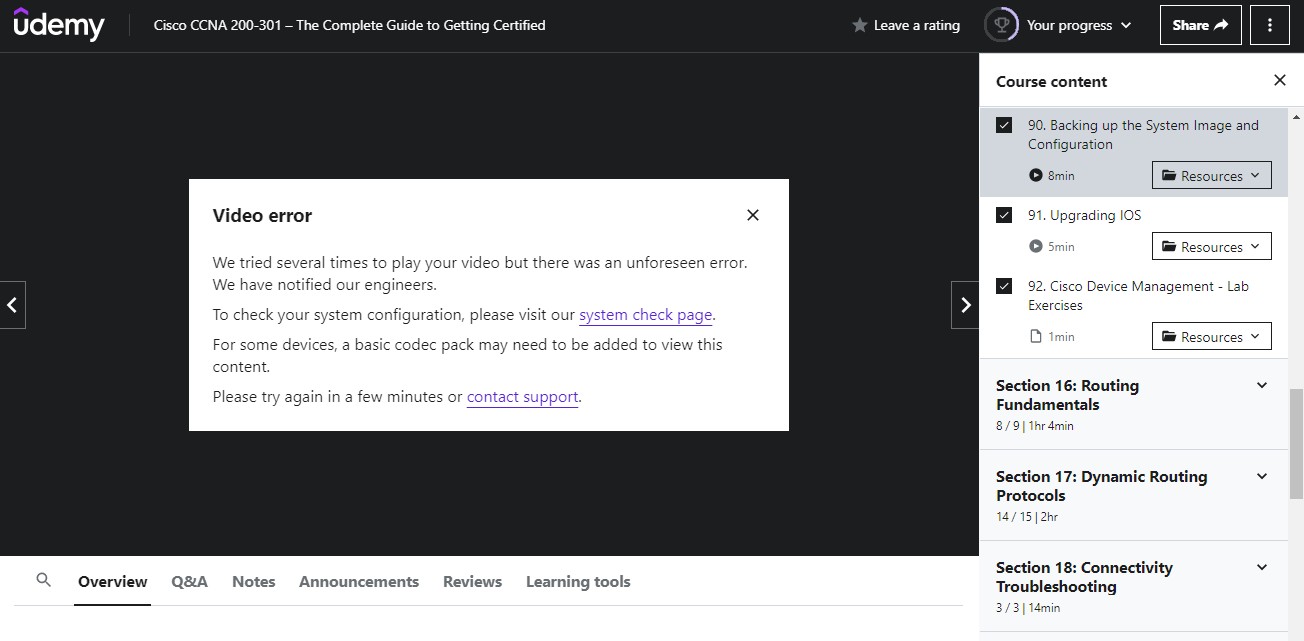Switch to the Overview tab

click(x=113, y=581)
